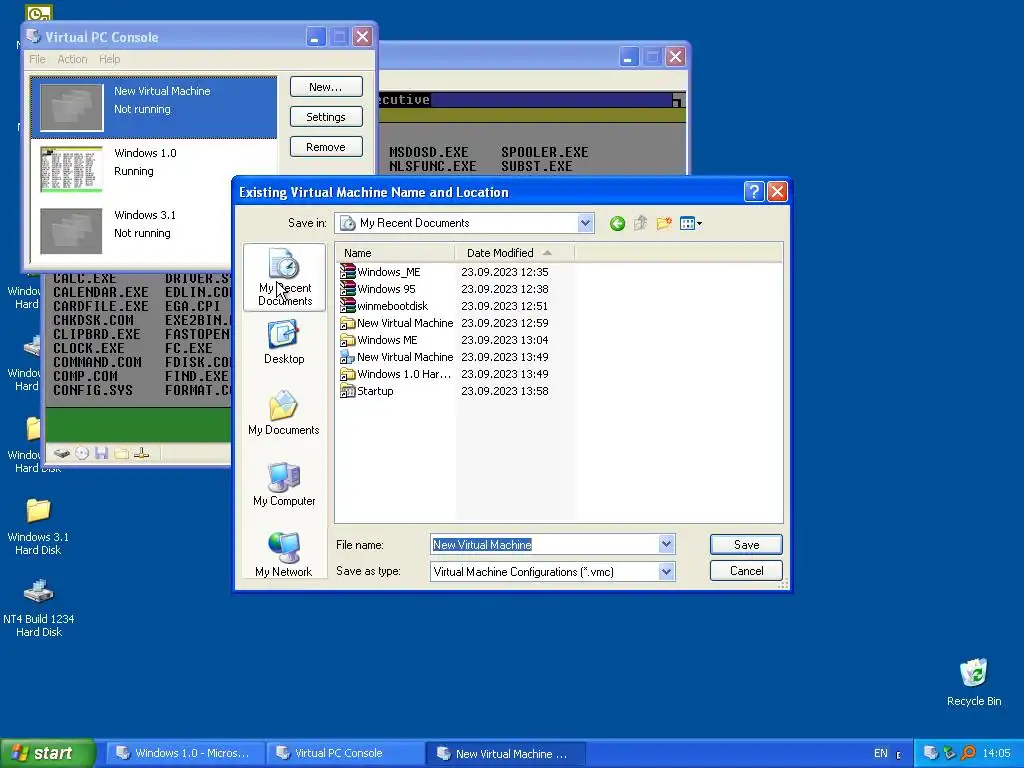Open the Recycle Bin on desktop
The height and width of the screenshot is (768, 1024).
pos(974,682)
